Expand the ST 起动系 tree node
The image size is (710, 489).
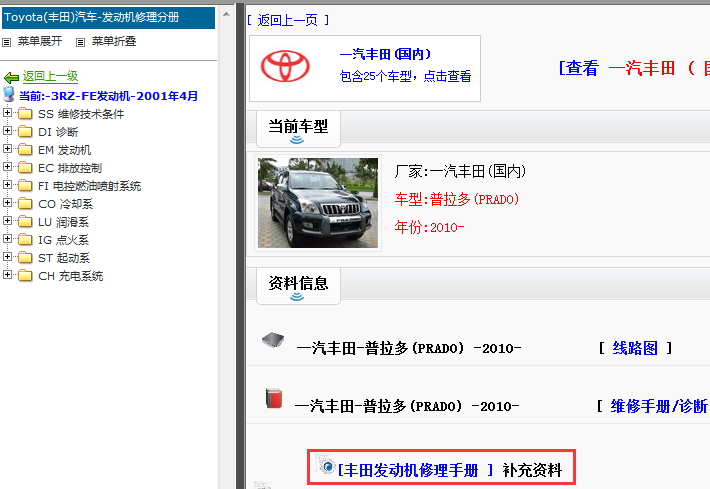7,257
